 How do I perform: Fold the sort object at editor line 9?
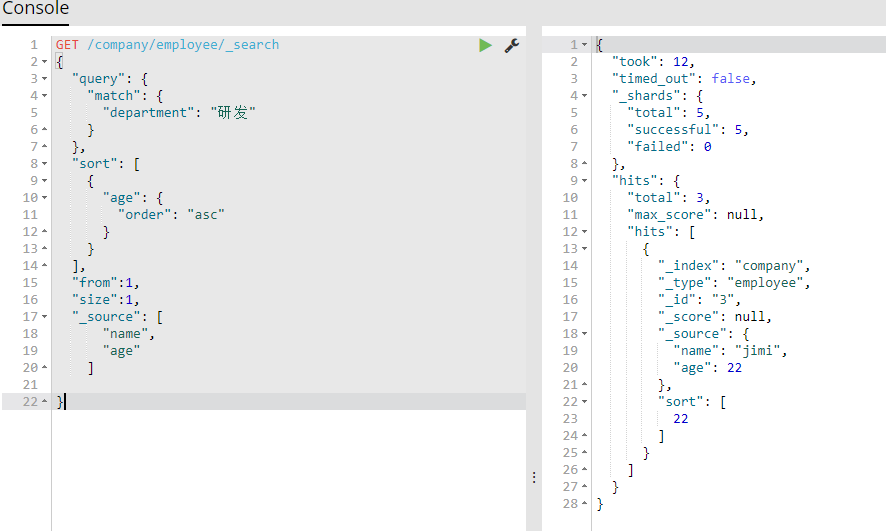[x=45, y=180]
